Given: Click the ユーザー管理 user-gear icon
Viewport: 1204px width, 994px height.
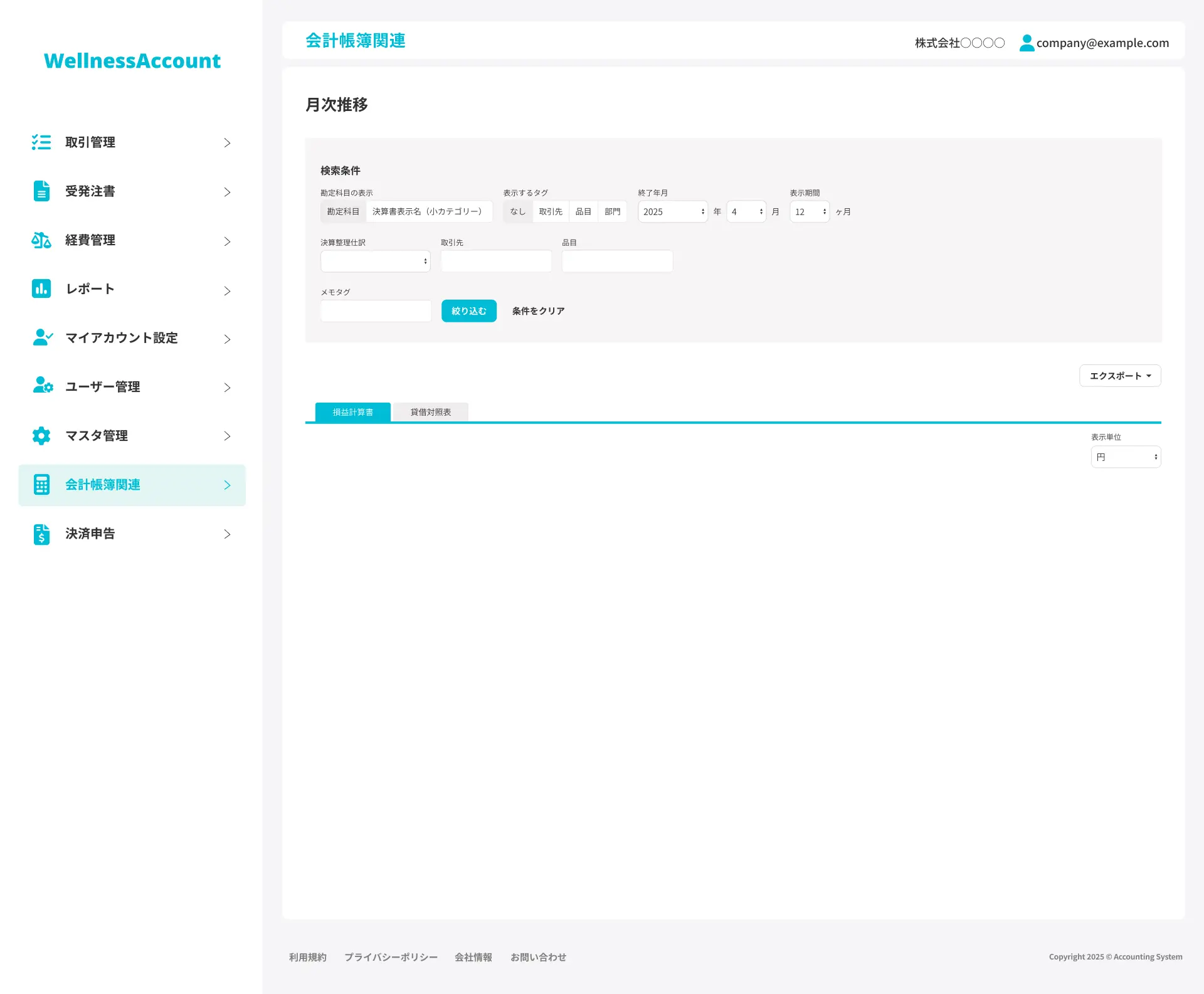Looking at the screenshot, I should (x=42, y=386).
